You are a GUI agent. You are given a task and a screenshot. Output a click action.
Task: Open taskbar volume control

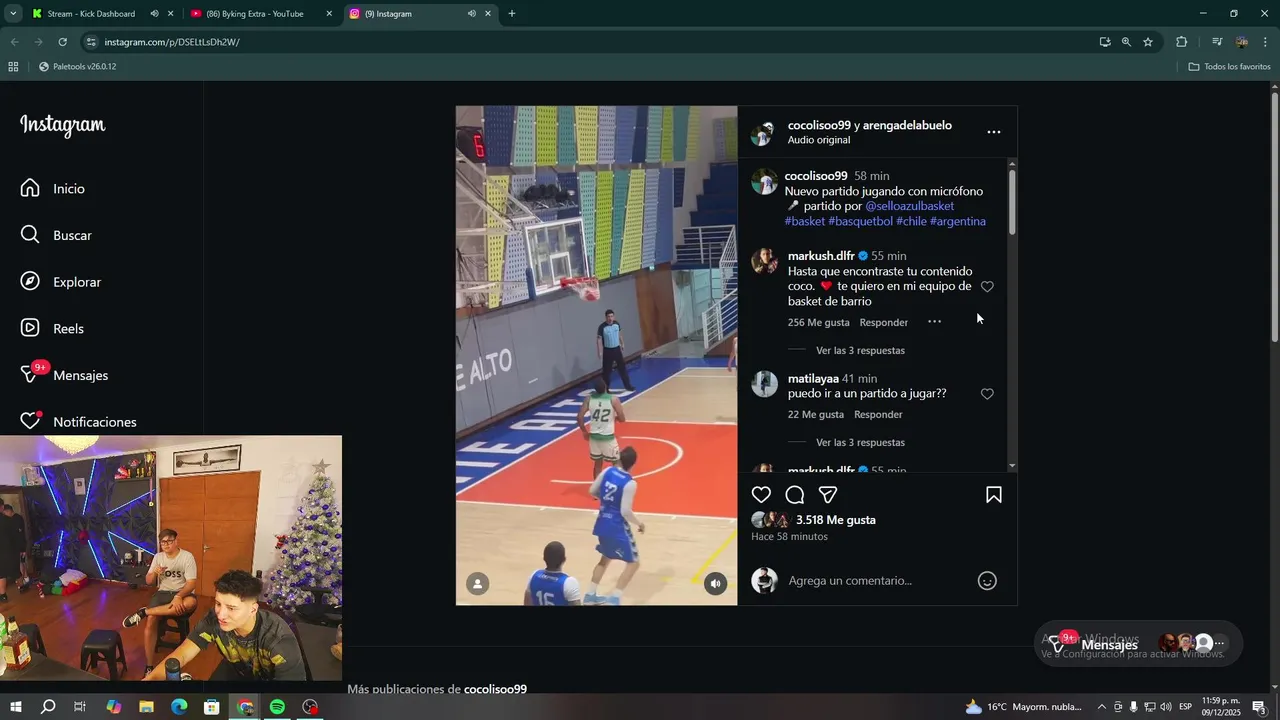pyautogui.click(x=1166, y=707)
